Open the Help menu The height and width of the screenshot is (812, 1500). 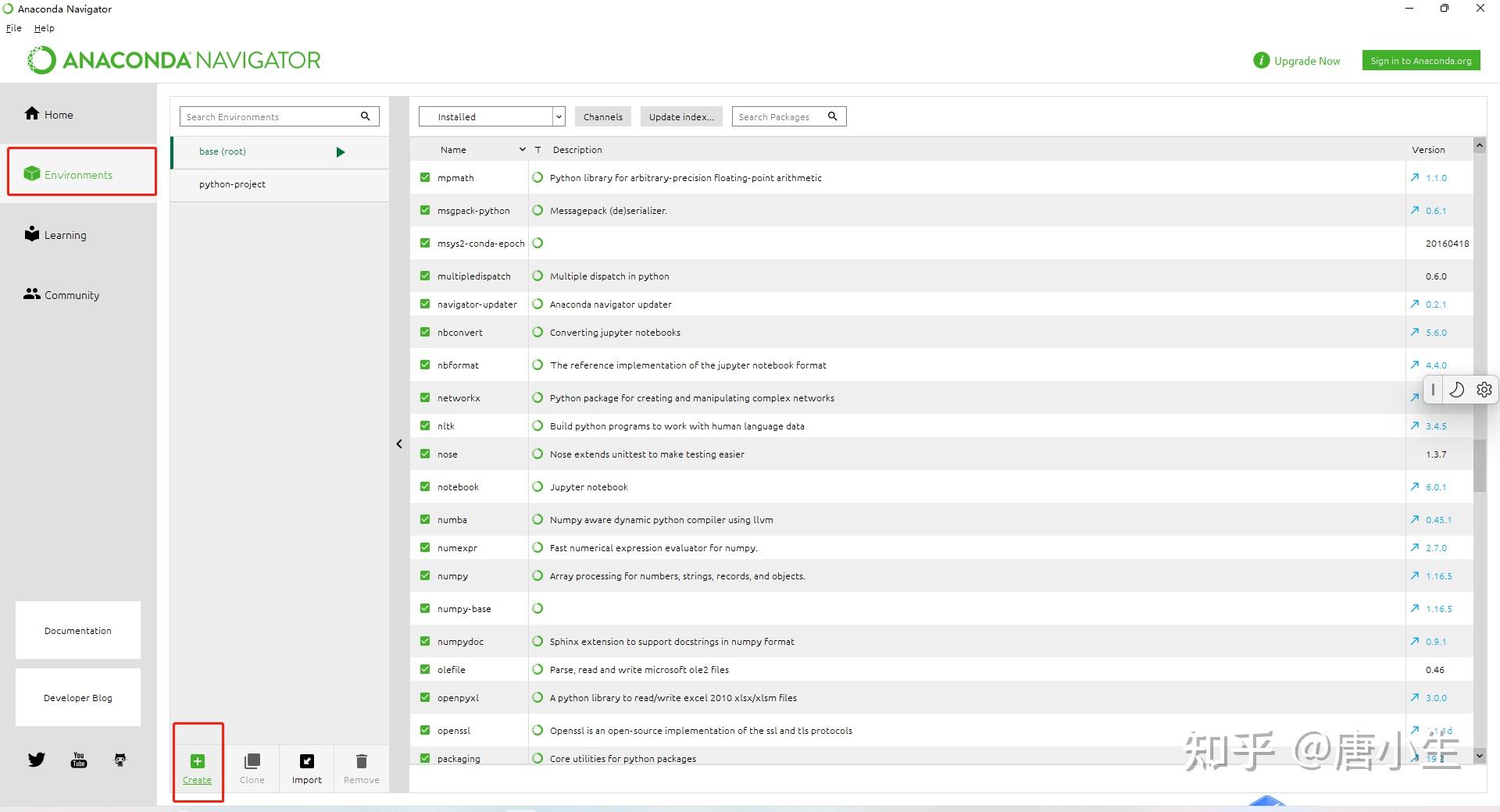point(45,28)
